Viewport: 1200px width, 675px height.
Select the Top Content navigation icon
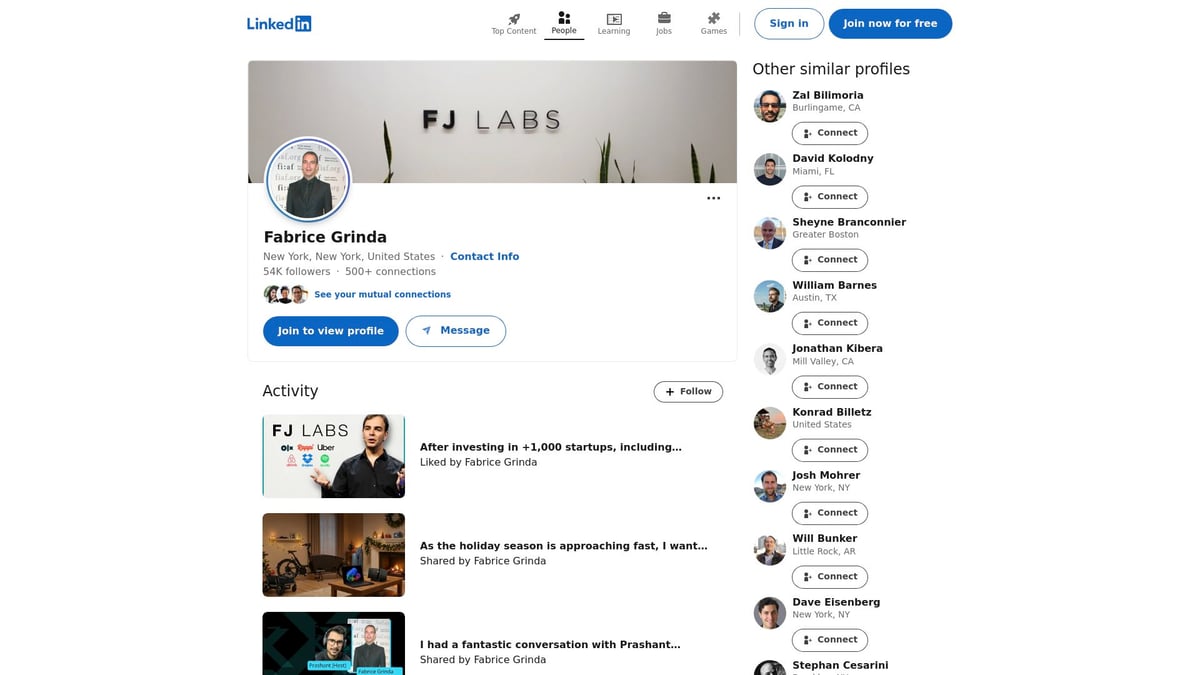pos(513,20)
